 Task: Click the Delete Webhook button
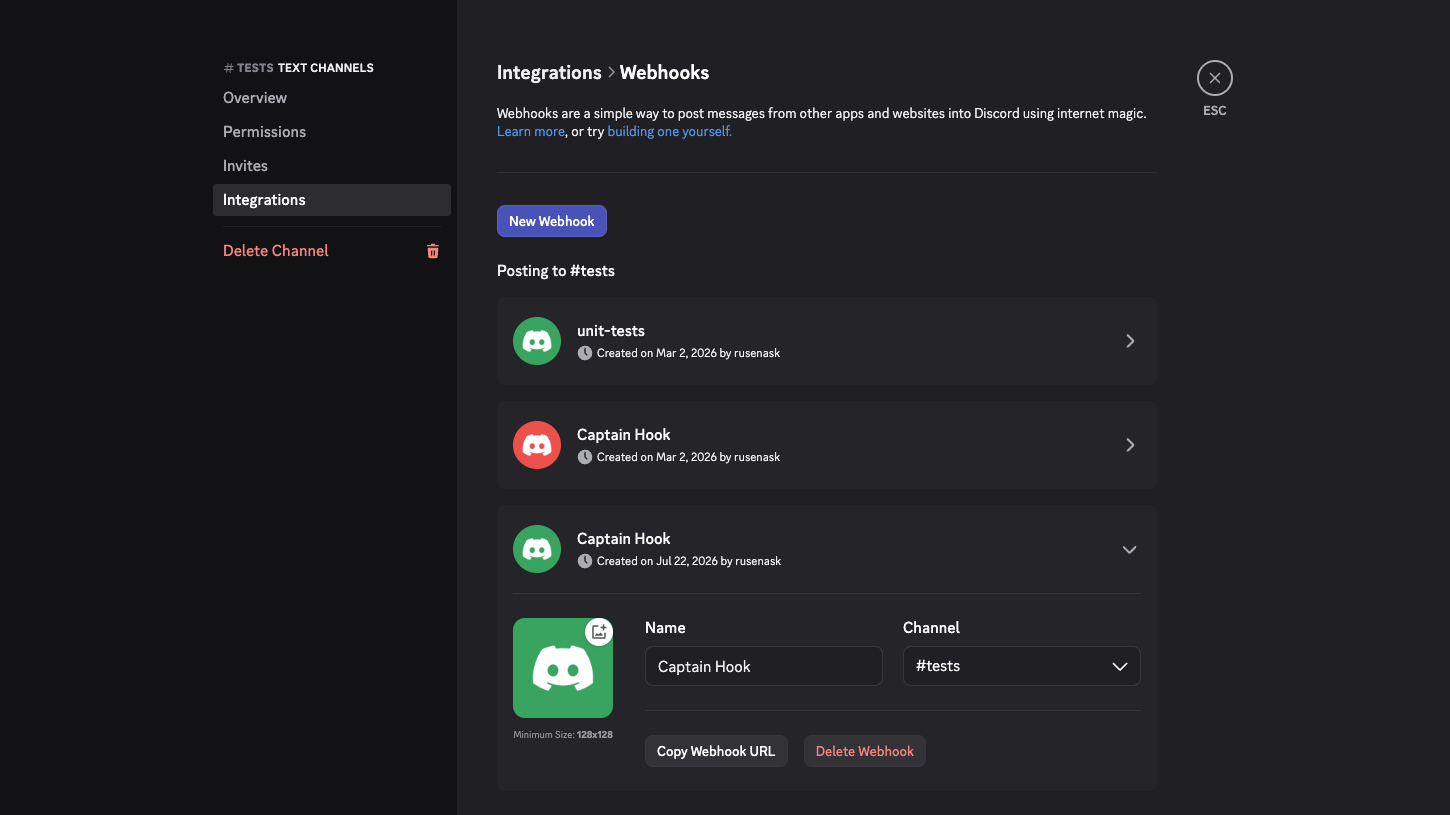pos(865,751)
